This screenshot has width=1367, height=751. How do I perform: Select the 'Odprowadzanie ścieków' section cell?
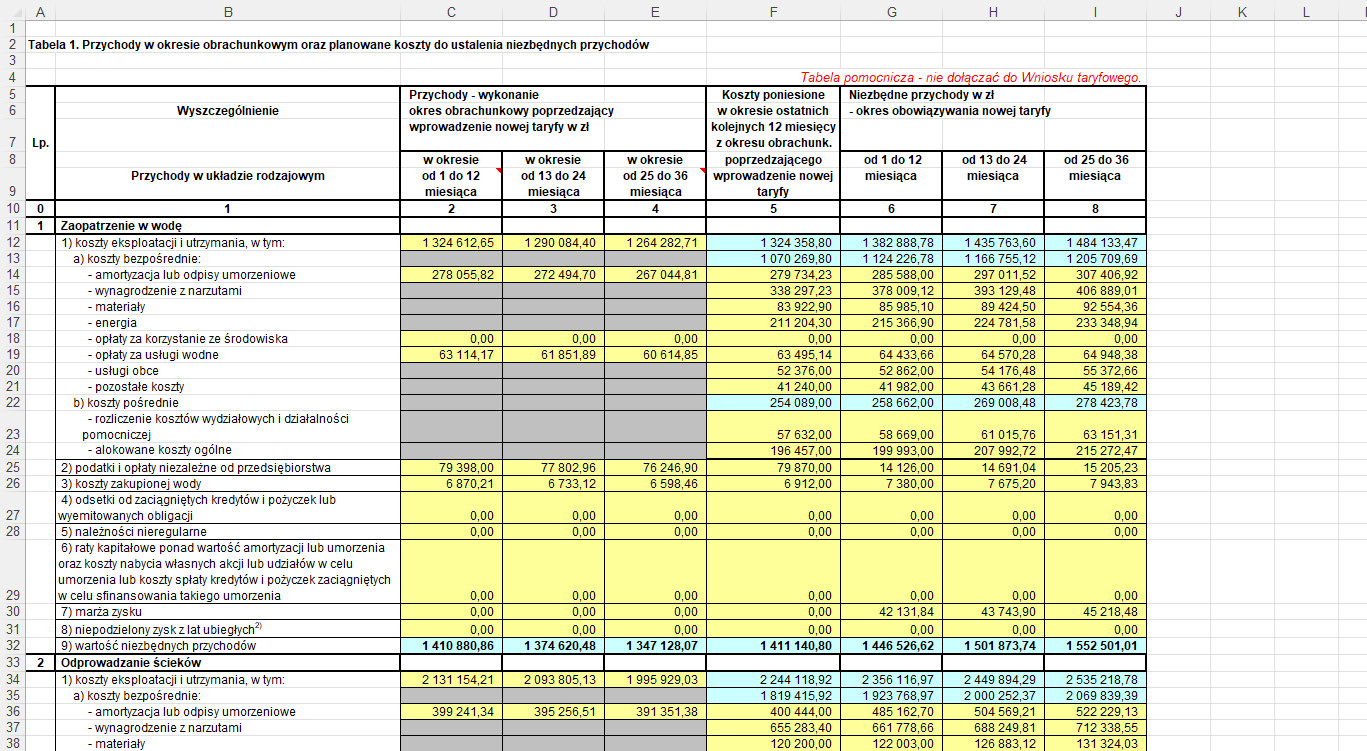click(x=228, y=663)
